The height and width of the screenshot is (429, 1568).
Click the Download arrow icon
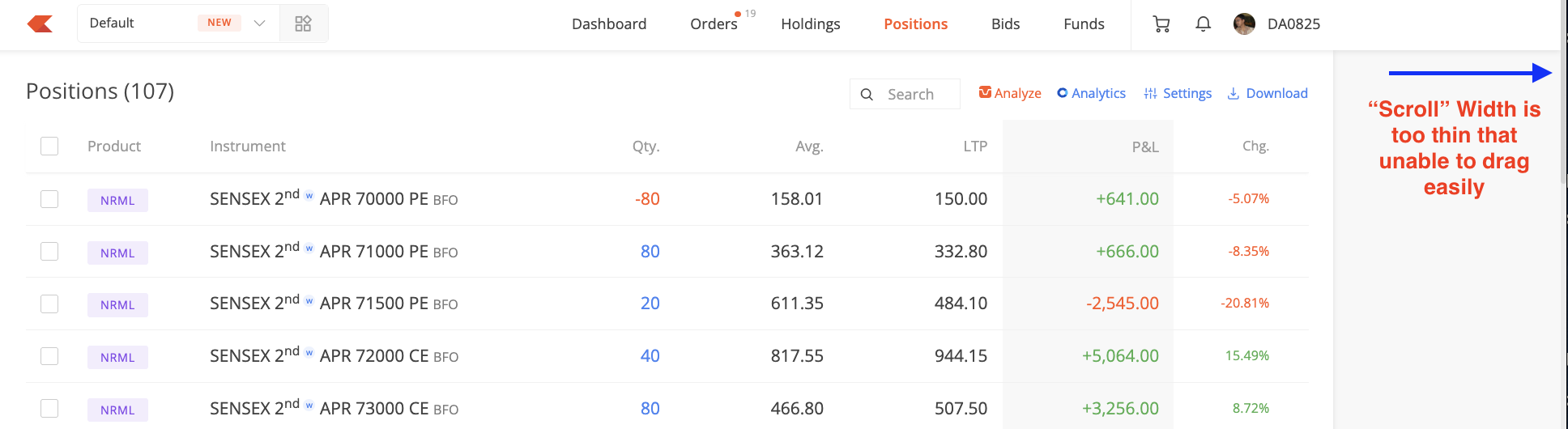click(x=1234, y=94)
